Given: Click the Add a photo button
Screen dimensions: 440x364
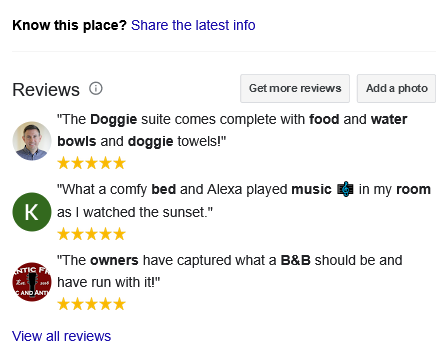Looking at the screenshot, I should 396,88.
